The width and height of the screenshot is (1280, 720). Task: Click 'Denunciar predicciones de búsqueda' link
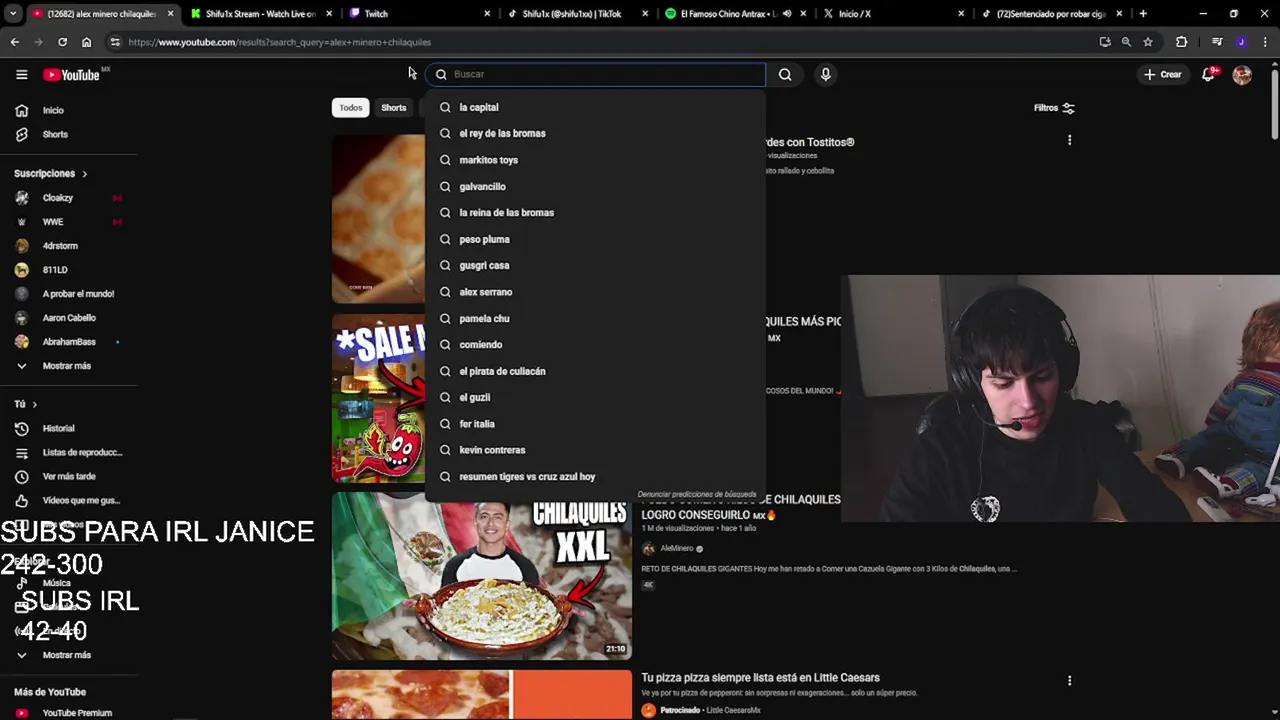(x=697, y=494)
